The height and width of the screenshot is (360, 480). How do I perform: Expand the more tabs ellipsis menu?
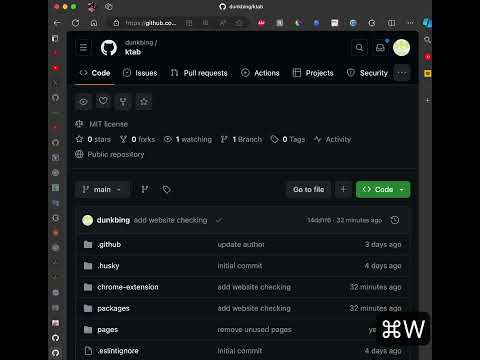click(402, 73)
